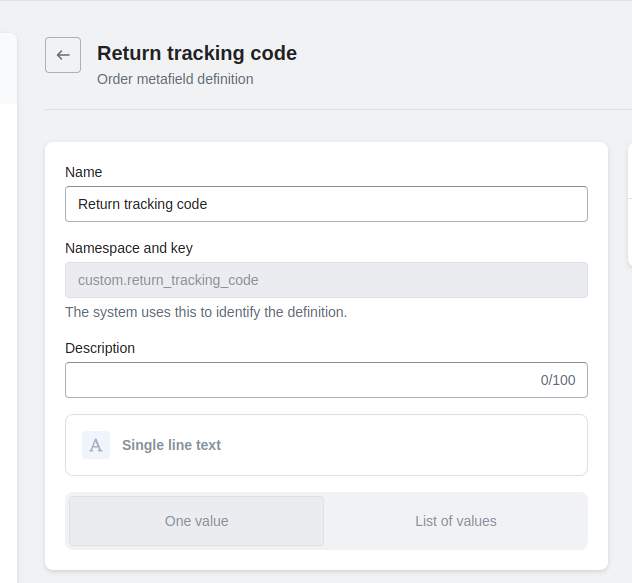Open the Single line text type selector
632x583 pixels.
click(326, 445)
